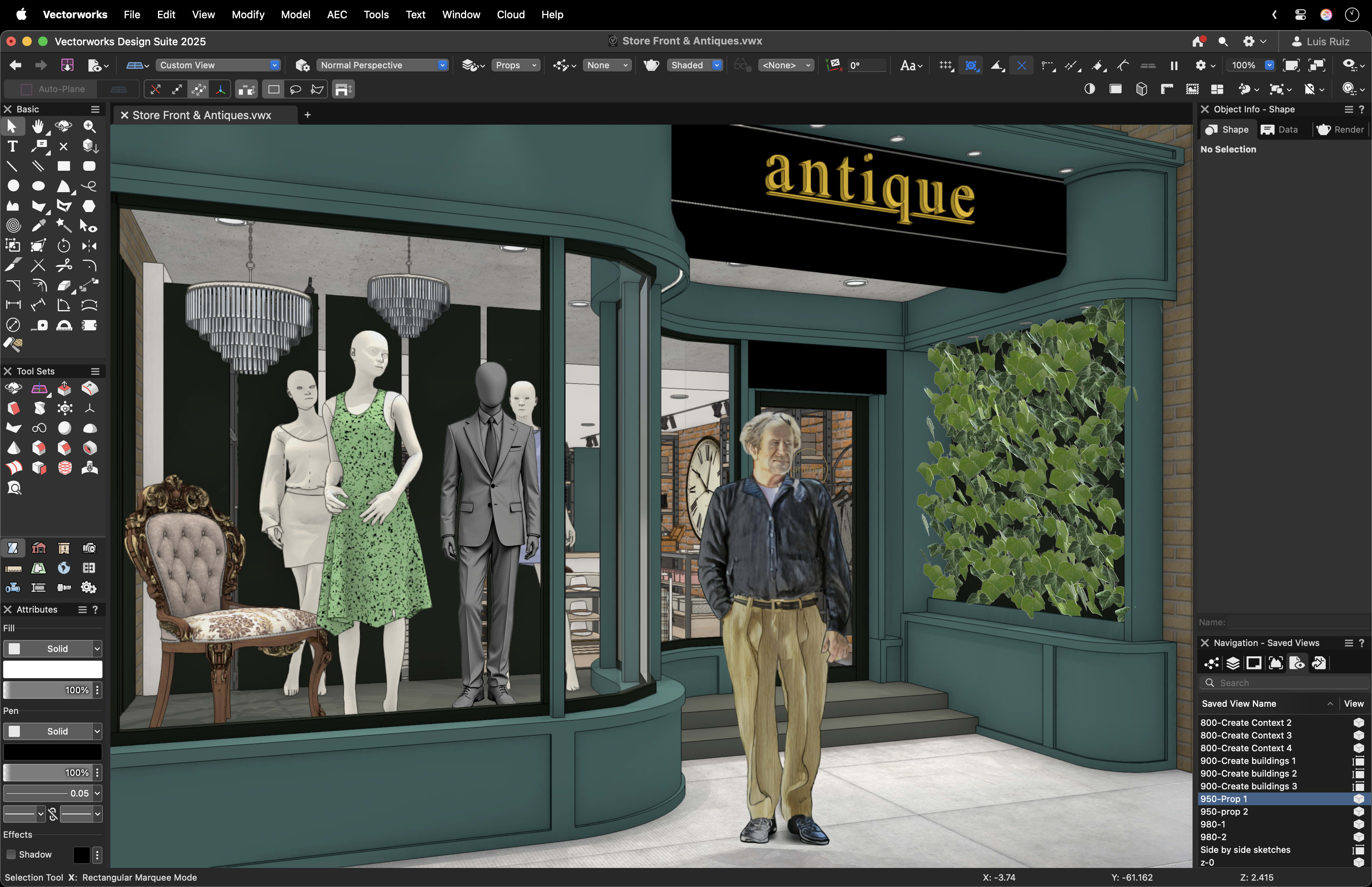
Task: Select the Mirror tool
Action: (89, 246)
